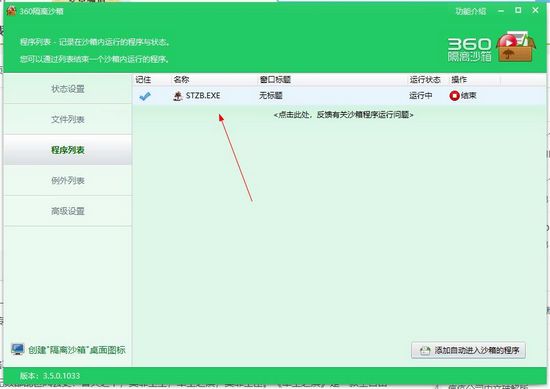
Task: Click the 运行中 status cell
Action: pyautogui.click(x=421, y=95)
